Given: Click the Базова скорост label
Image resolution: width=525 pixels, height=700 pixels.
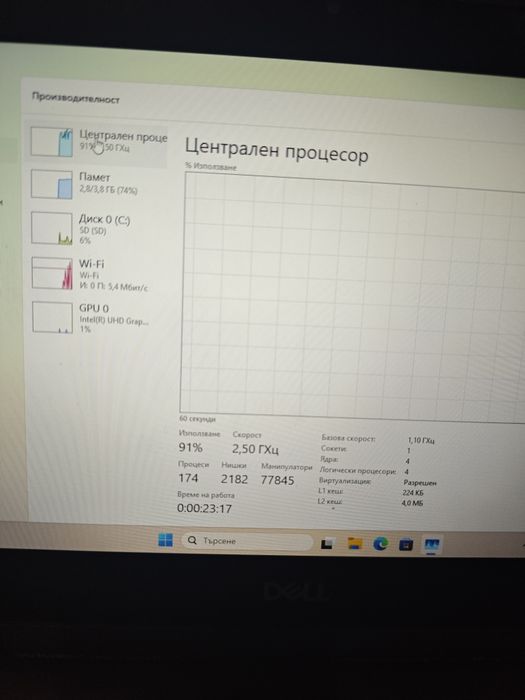Looking at the screenshot, I should (x=349, y=438).
